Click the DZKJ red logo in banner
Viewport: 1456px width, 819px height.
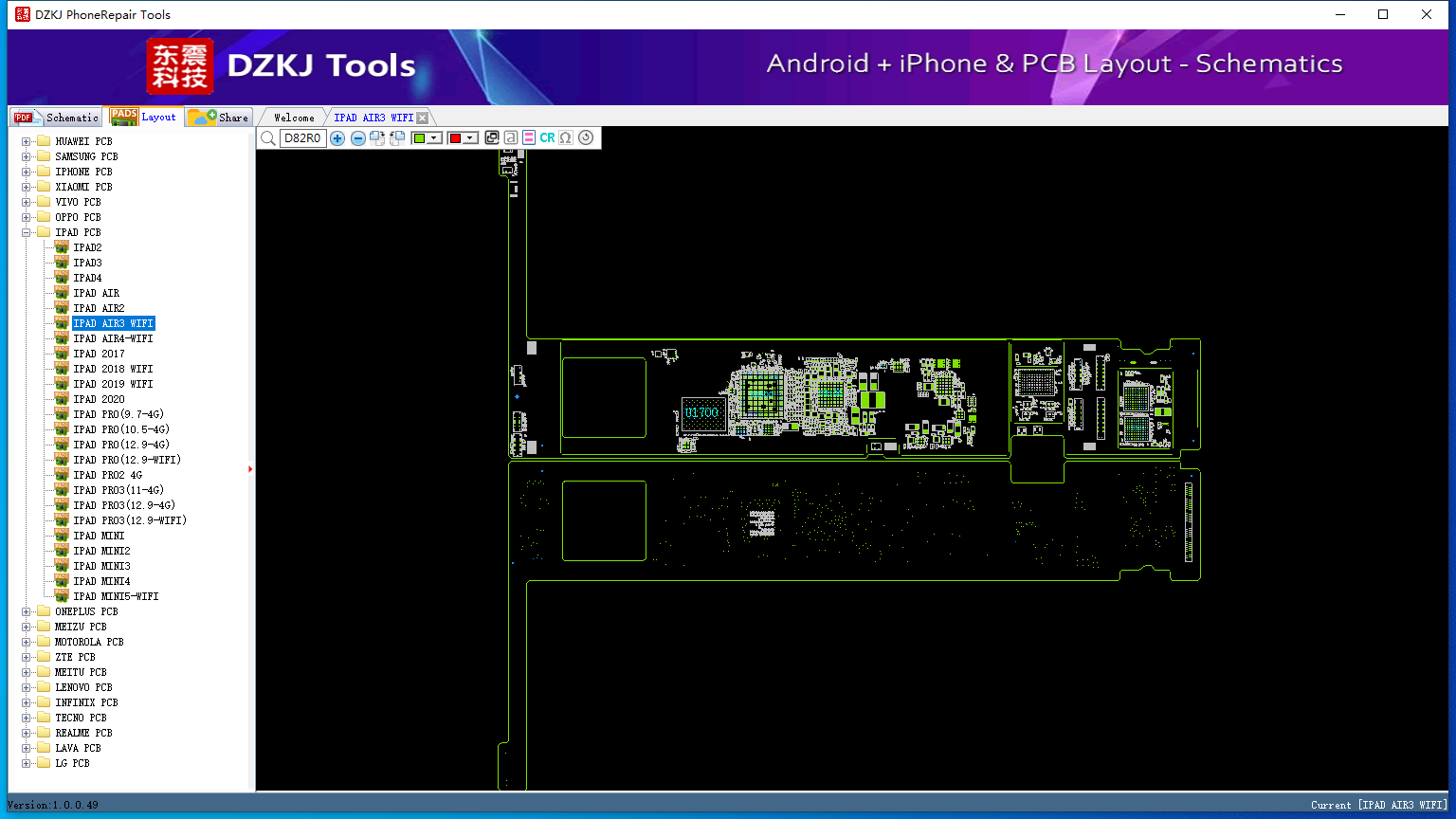180,66
